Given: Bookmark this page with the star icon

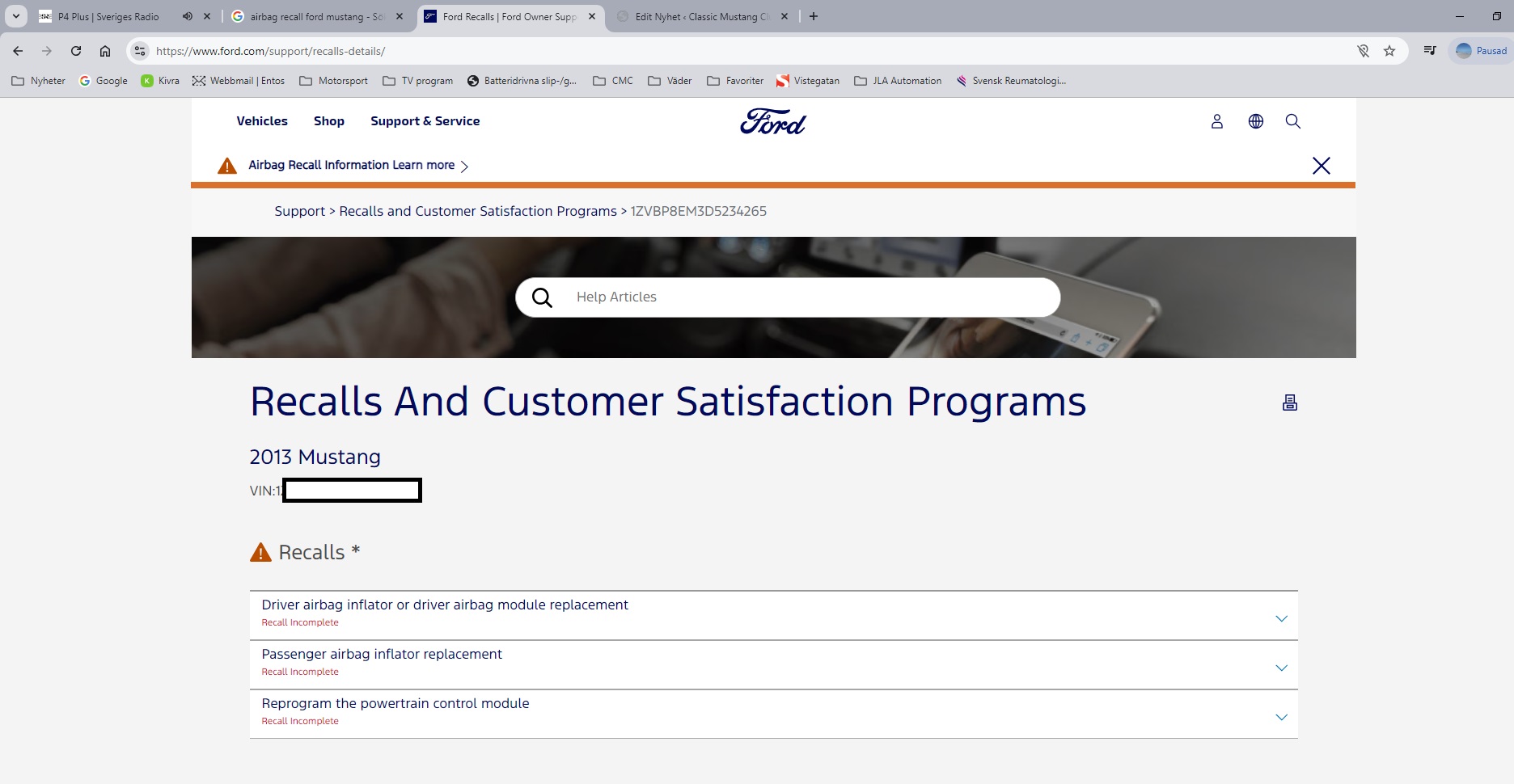Looking at the screenshot, I should pos(1389,51).
